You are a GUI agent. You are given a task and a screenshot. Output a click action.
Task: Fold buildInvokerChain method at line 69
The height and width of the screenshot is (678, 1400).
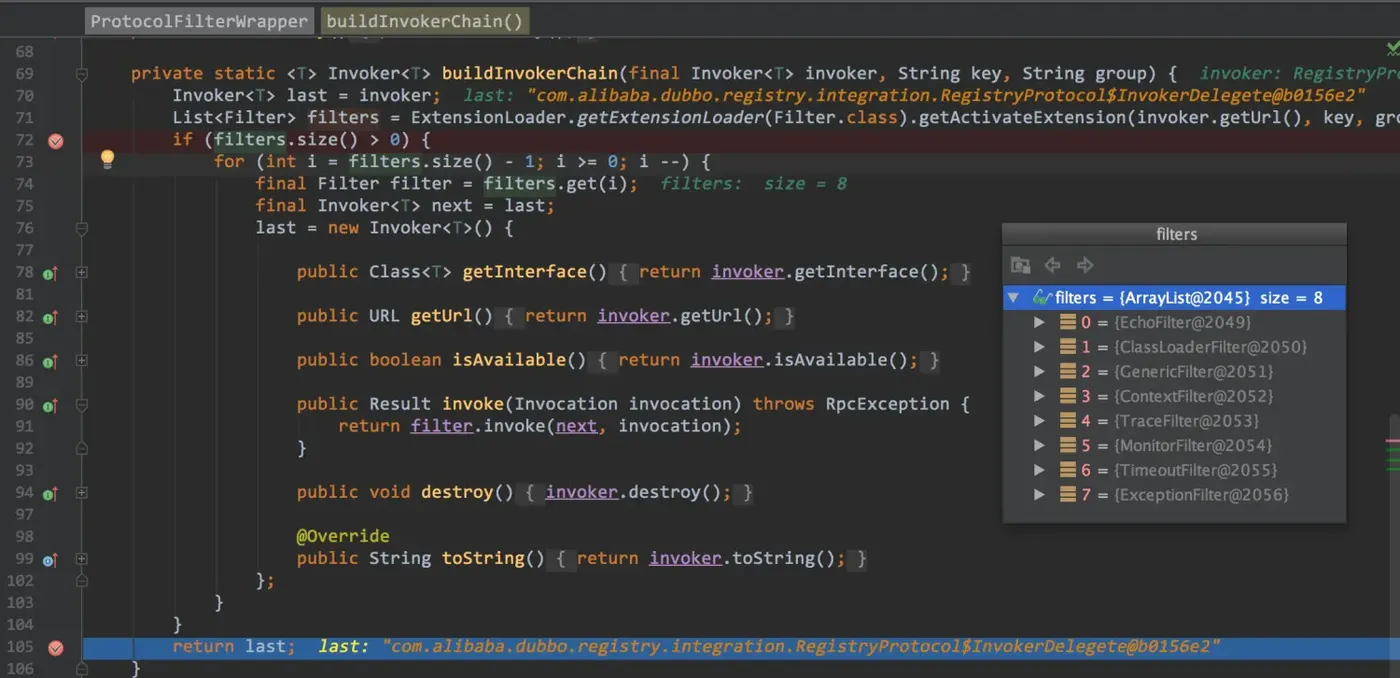(82, 74)
